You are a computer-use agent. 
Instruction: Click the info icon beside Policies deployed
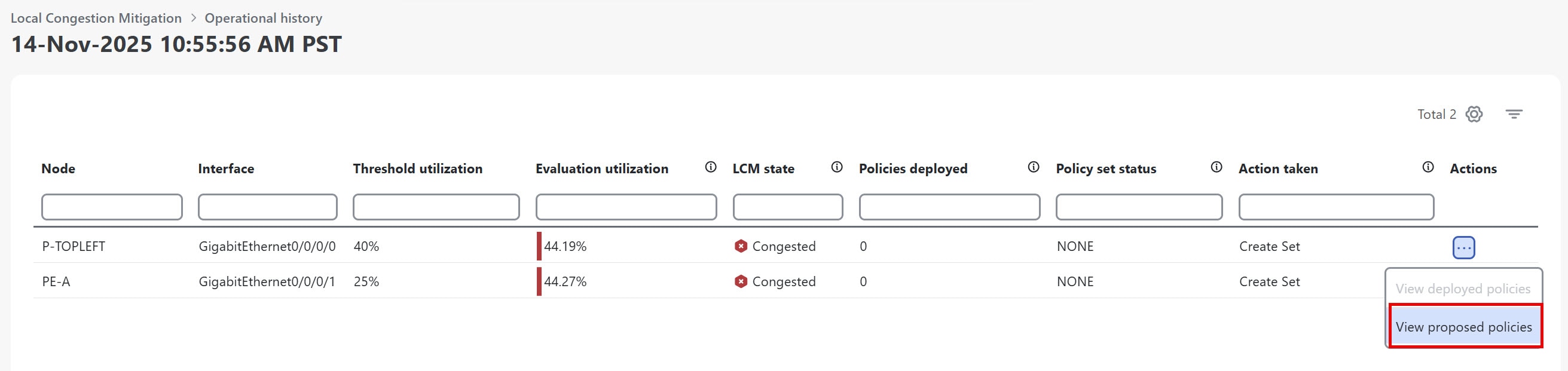pyautogui.click(x=1033, y=167)
